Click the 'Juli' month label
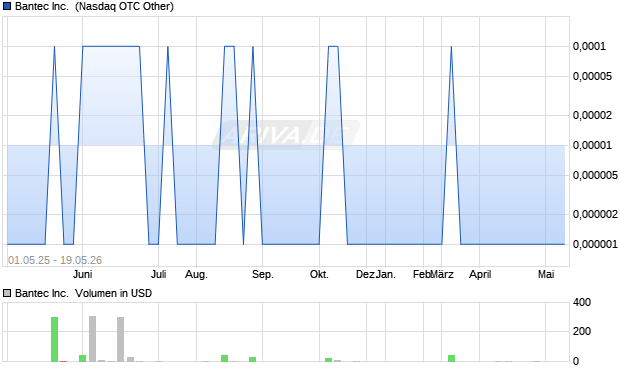Image resolution: width=620 pixels, height=371 pixels. 159,274
